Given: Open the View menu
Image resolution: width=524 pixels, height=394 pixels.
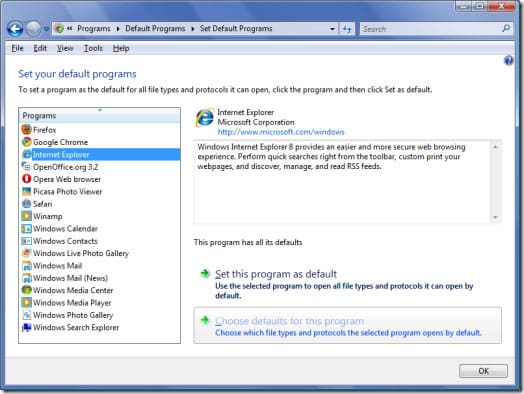Looking at the screenshot, I should pos(65,48).
